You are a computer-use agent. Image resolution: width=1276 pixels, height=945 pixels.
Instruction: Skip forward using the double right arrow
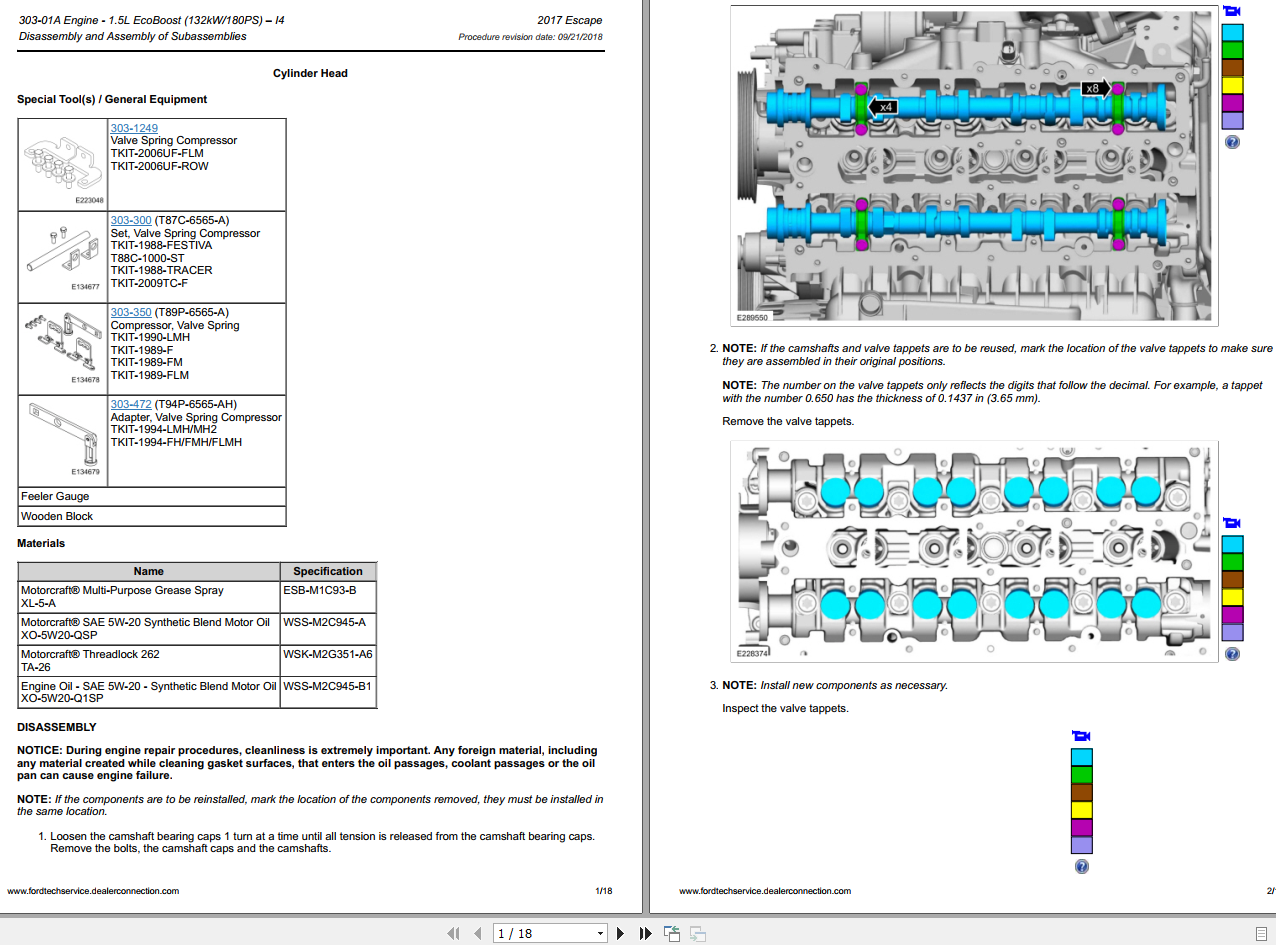[642, 932]
